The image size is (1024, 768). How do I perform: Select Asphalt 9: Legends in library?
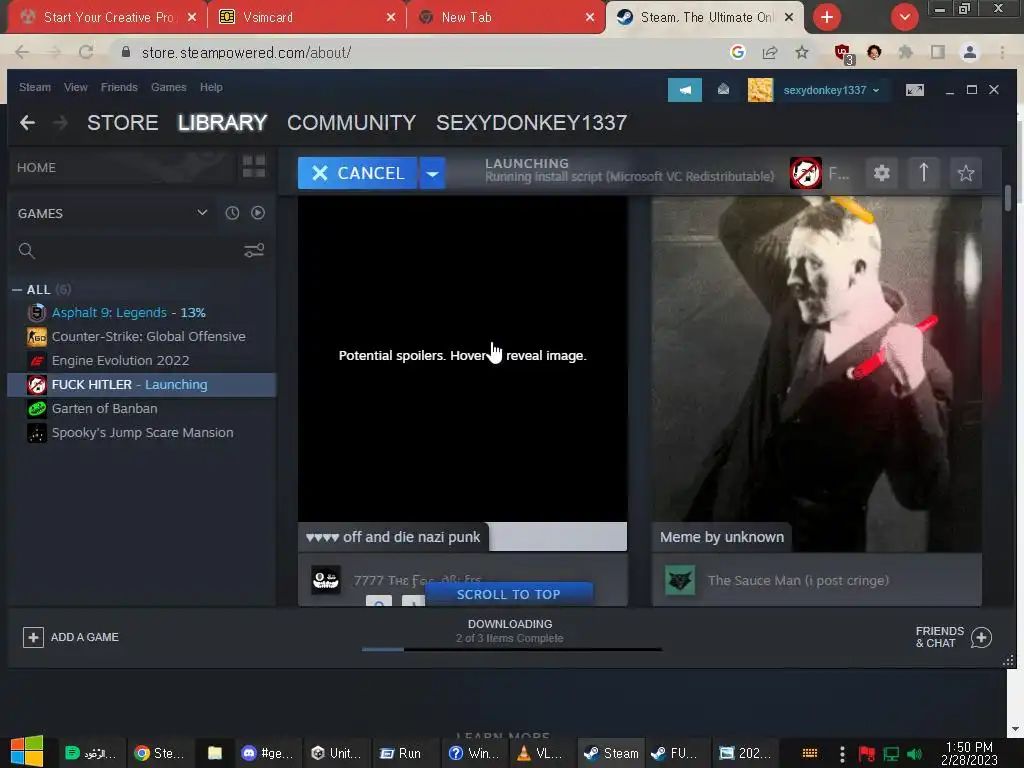[x=142, y=312]
